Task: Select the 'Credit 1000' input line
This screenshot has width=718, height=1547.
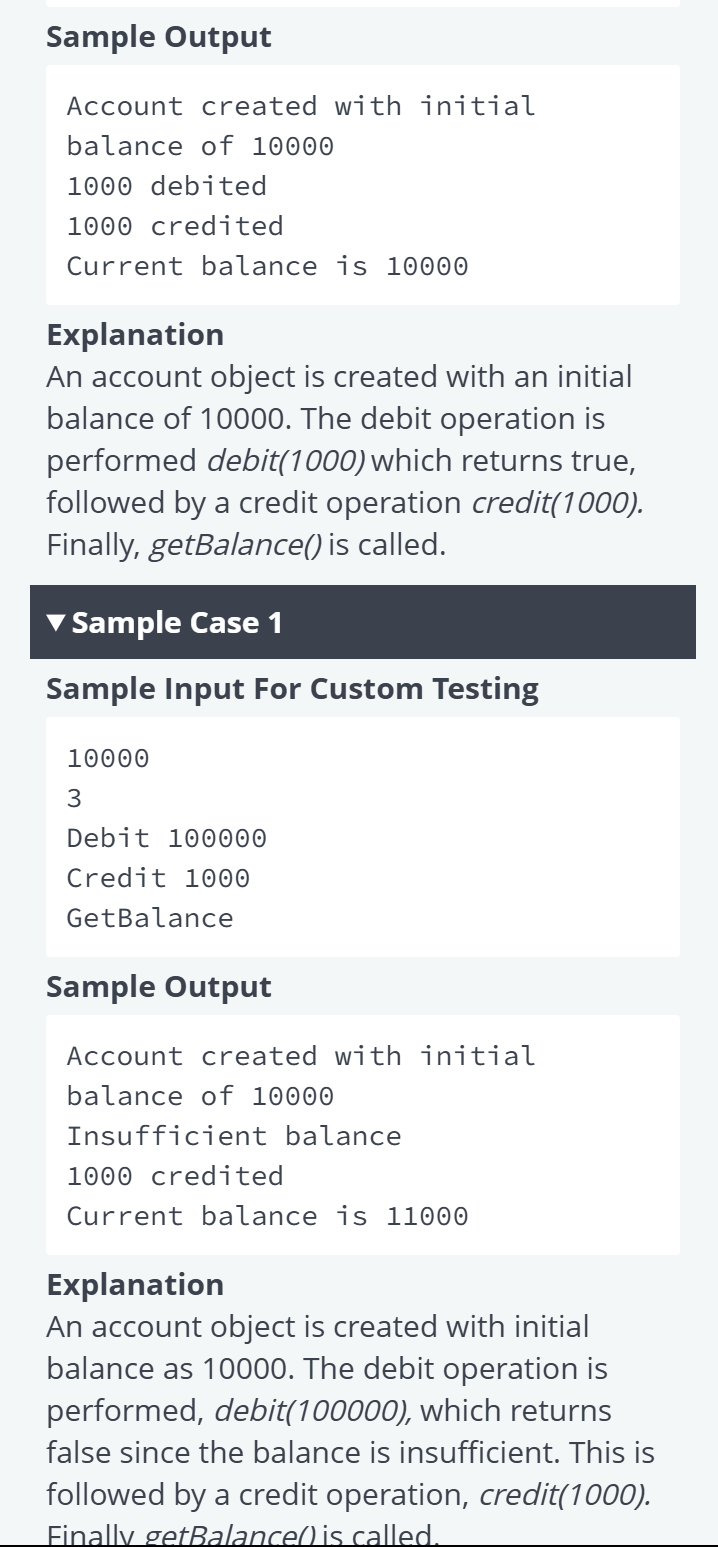Action: tap(158, 878)
